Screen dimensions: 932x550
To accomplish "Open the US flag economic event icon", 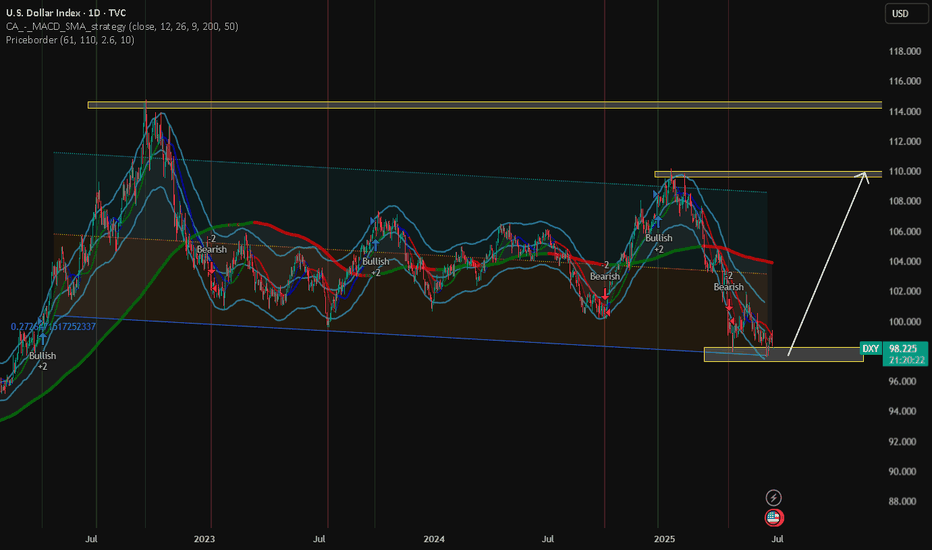I will pyautogui.click(x=774, y=518).
